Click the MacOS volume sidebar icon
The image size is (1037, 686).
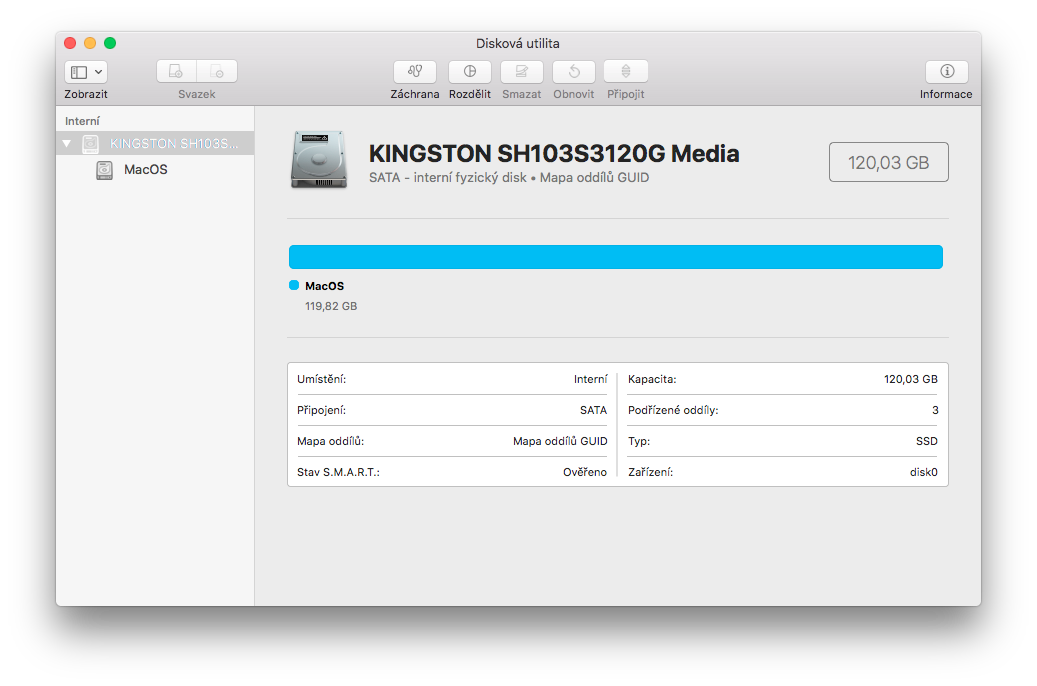pos(104,170)
